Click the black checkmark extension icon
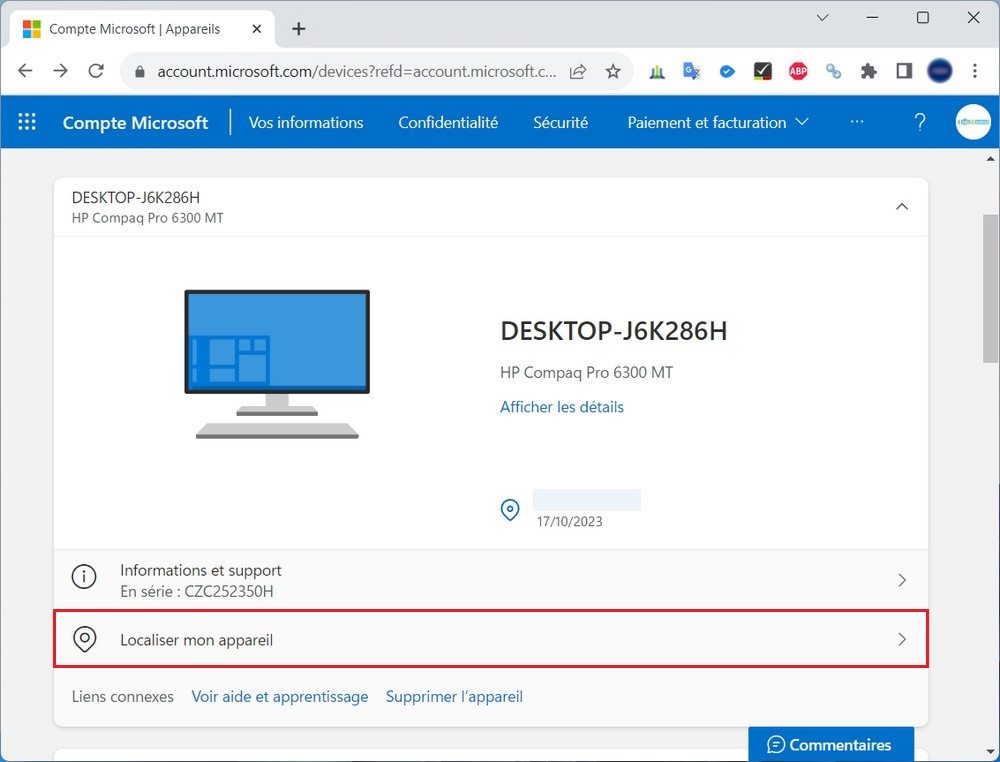This screenshot has width=1000, height=762. tap(762, 71)
